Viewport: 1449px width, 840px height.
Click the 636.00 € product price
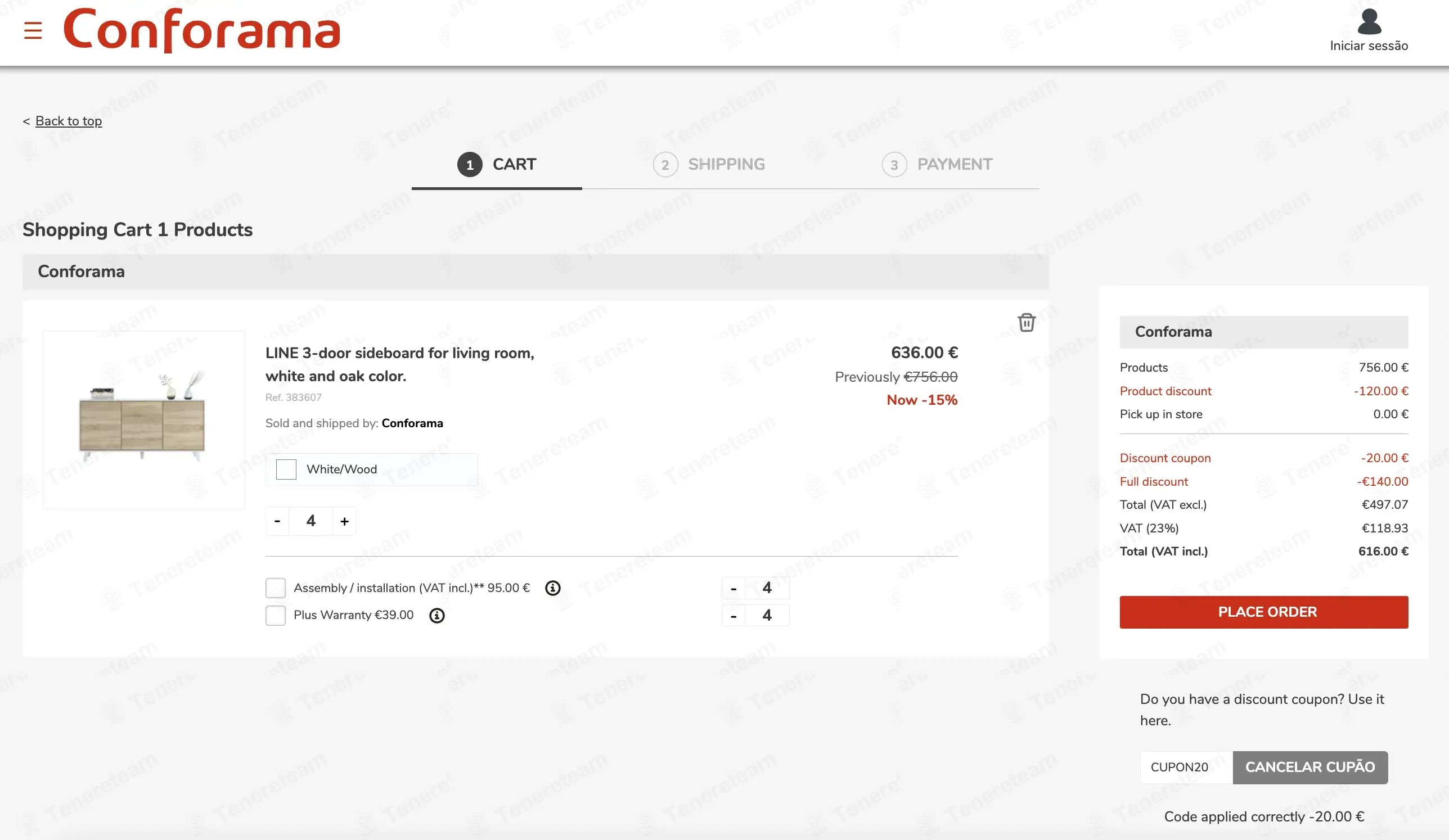[924, 353]
